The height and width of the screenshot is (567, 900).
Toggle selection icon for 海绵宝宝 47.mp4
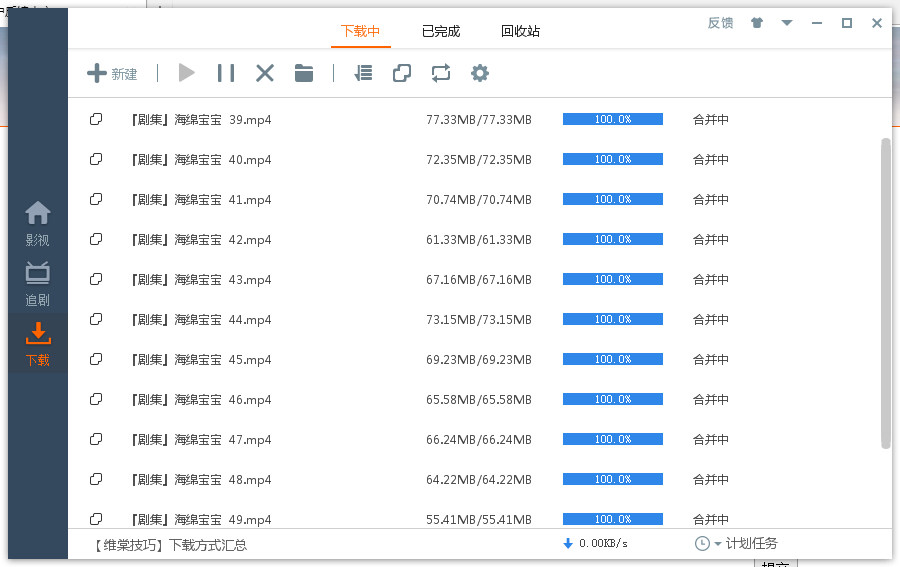[96, 439]
